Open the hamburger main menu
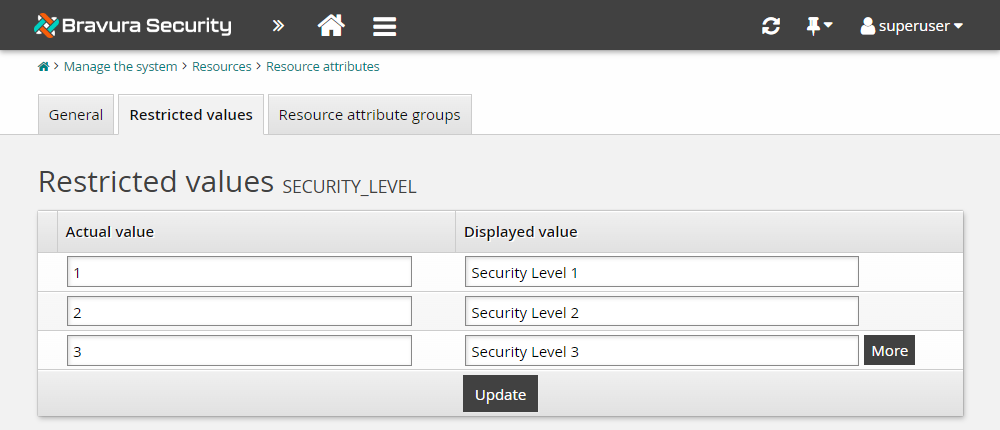The width and height of the screenshot is (1000, 430). [385, 27]
